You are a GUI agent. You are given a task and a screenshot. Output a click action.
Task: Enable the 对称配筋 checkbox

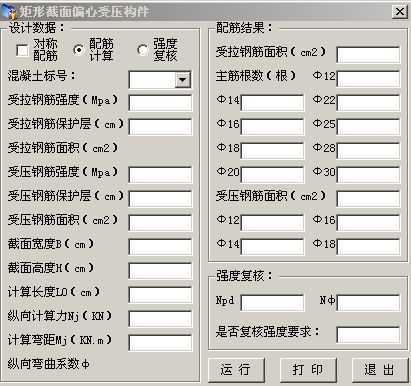[x=23, y=50]
